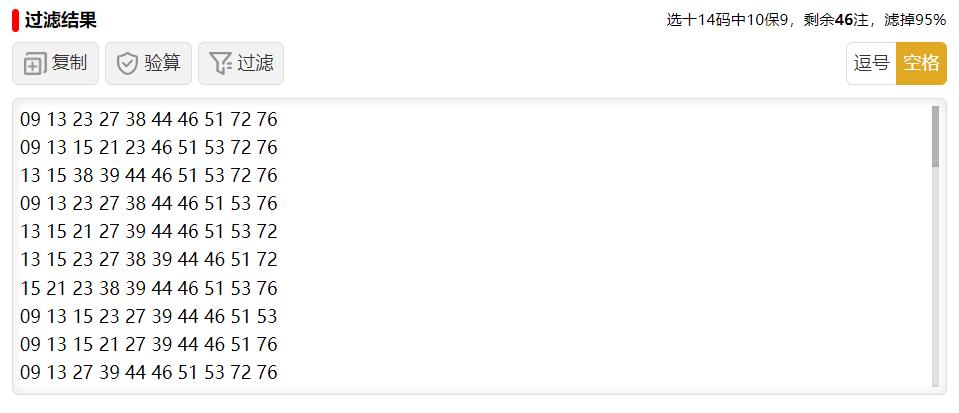Click the results list scrollbar thumb
Screen dimensions: 959x413
[x=935, y=136]
